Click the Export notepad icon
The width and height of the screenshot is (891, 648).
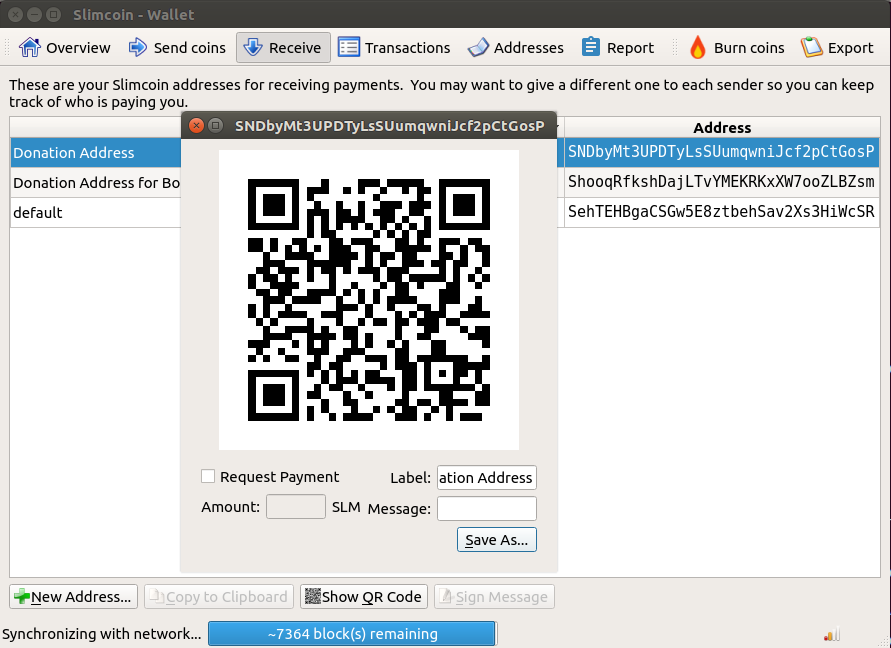(x=811, y=47)
